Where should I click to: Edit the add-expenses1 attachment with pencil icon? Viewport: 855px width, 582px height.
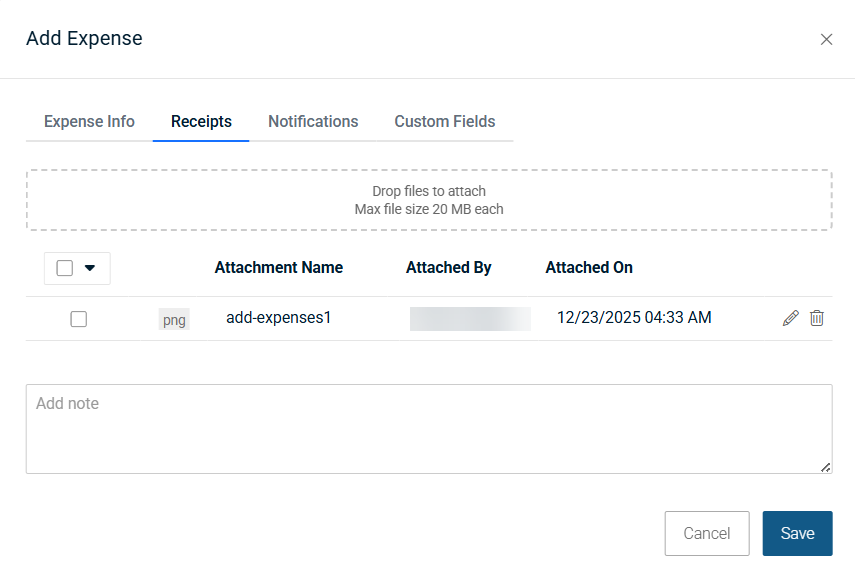point(790,318)
